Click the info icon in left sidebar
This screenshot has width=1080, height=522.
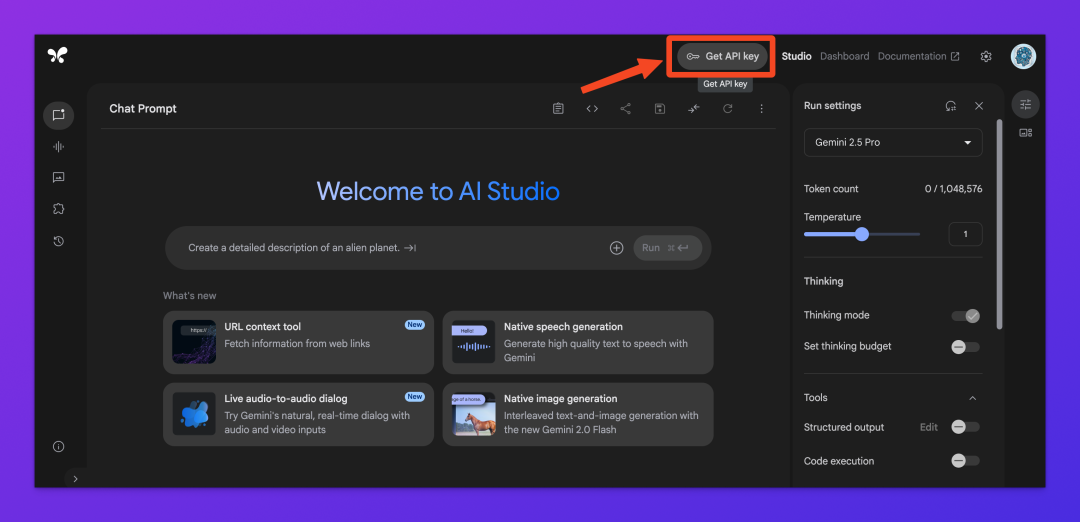[59, 447]
